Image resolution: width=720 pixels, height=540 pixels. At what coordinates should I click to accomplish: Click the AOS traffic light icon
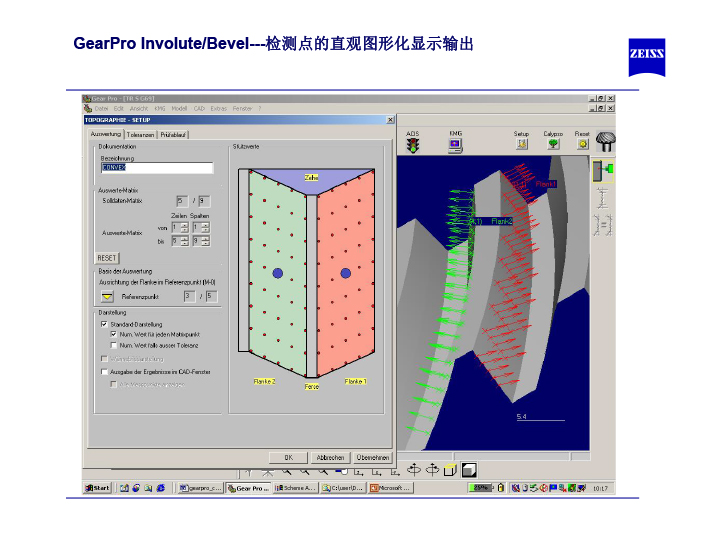pos(412,145)
